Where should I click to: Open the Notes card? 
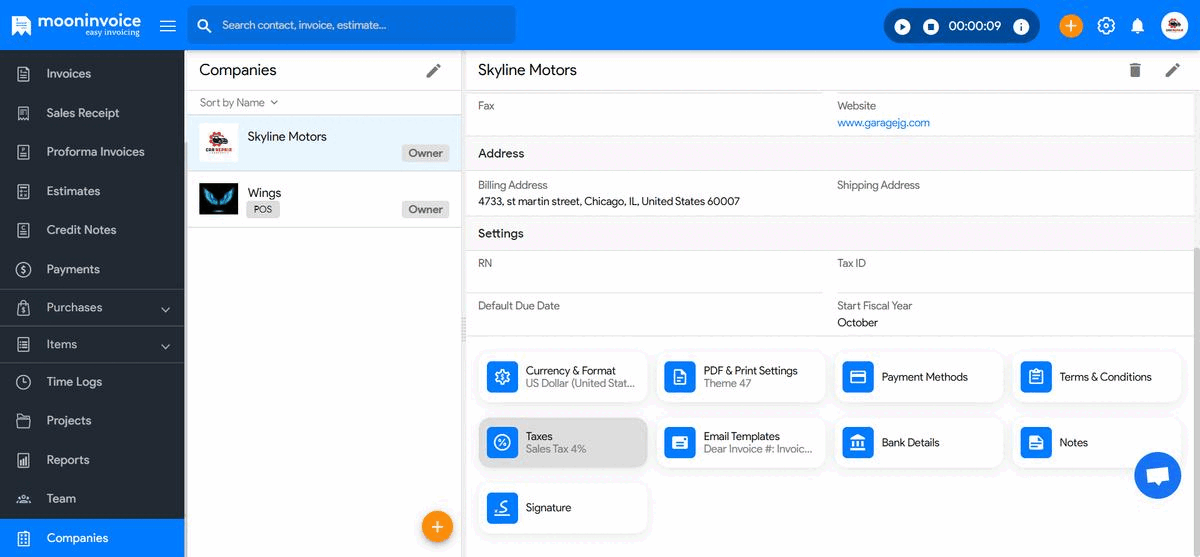[x=1097, y=442]
